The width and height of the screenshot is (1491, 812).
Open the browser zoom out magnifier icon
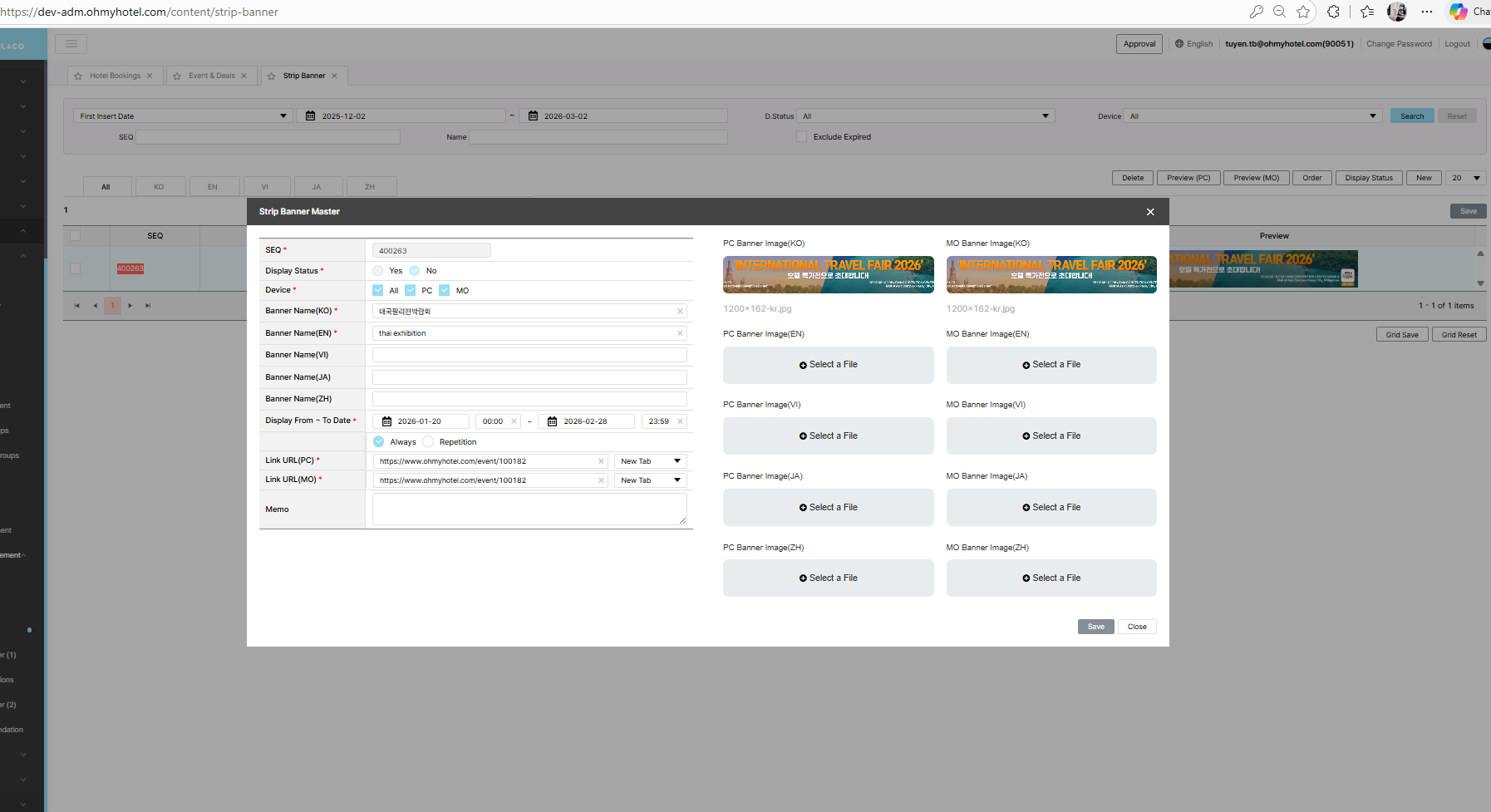(x=1279, y=12)
